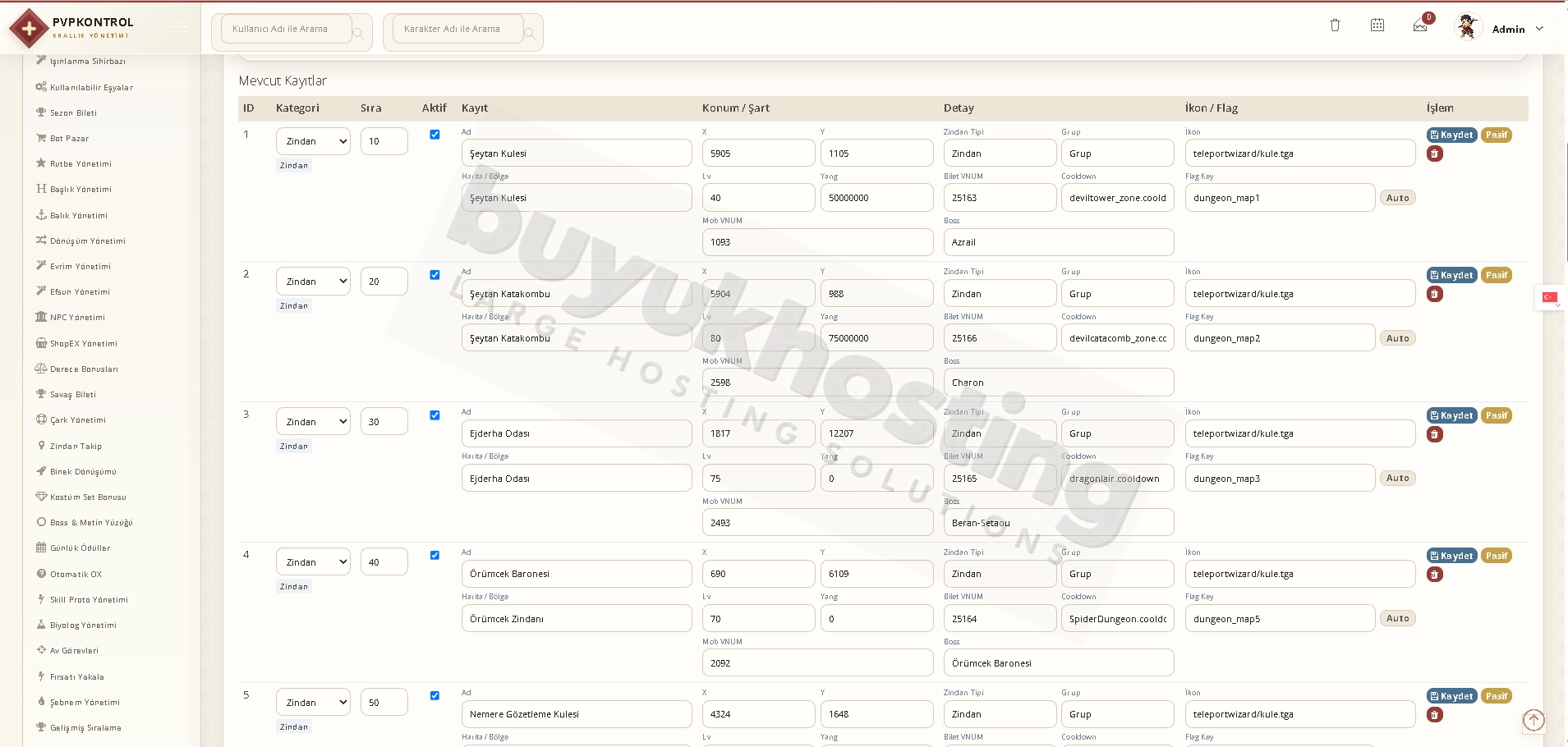Save the Nemere Gözetleme Kulesi record
This screenshot has width=1568, height=747.
click(1452, 696)
